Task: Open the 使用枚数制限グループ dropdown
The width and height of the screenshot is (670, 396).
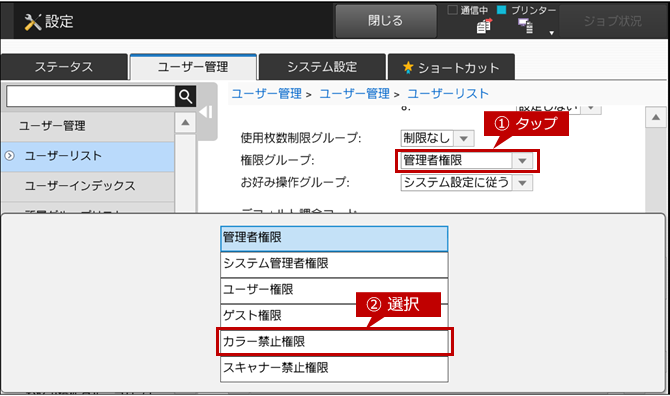Action: [x=437, y=138]
